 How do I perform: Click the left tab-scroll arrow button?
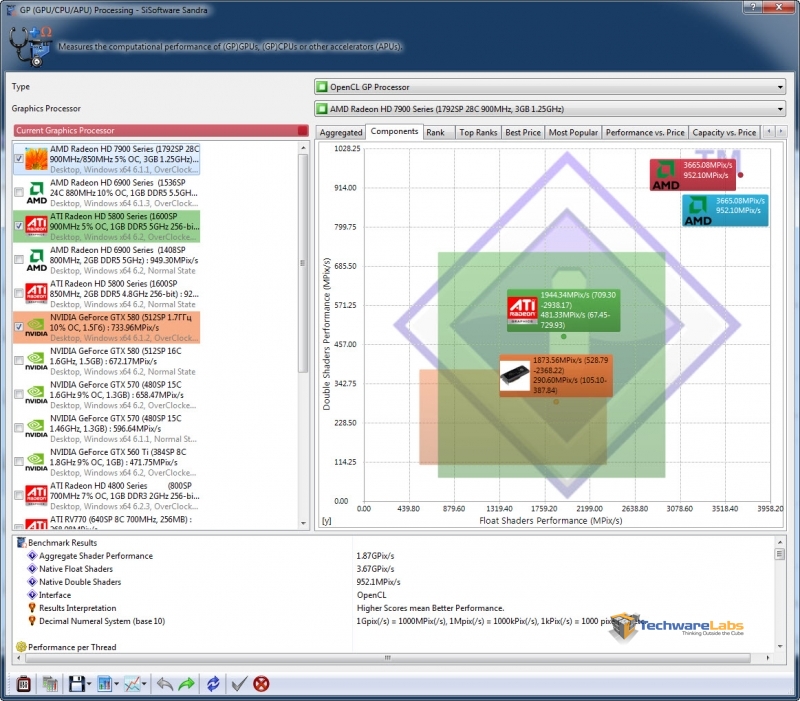769,132
